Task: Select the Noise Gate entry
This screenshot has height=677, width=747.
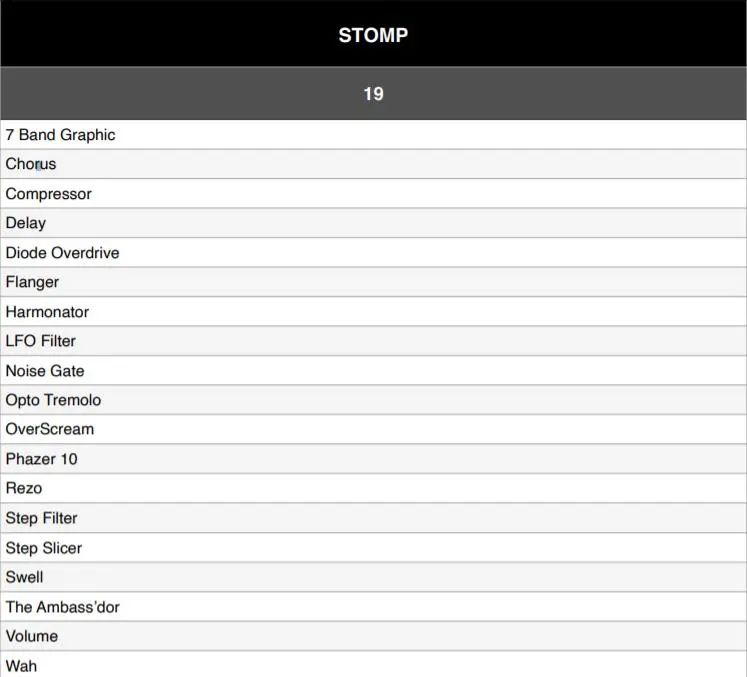Action: click(45, 371)
